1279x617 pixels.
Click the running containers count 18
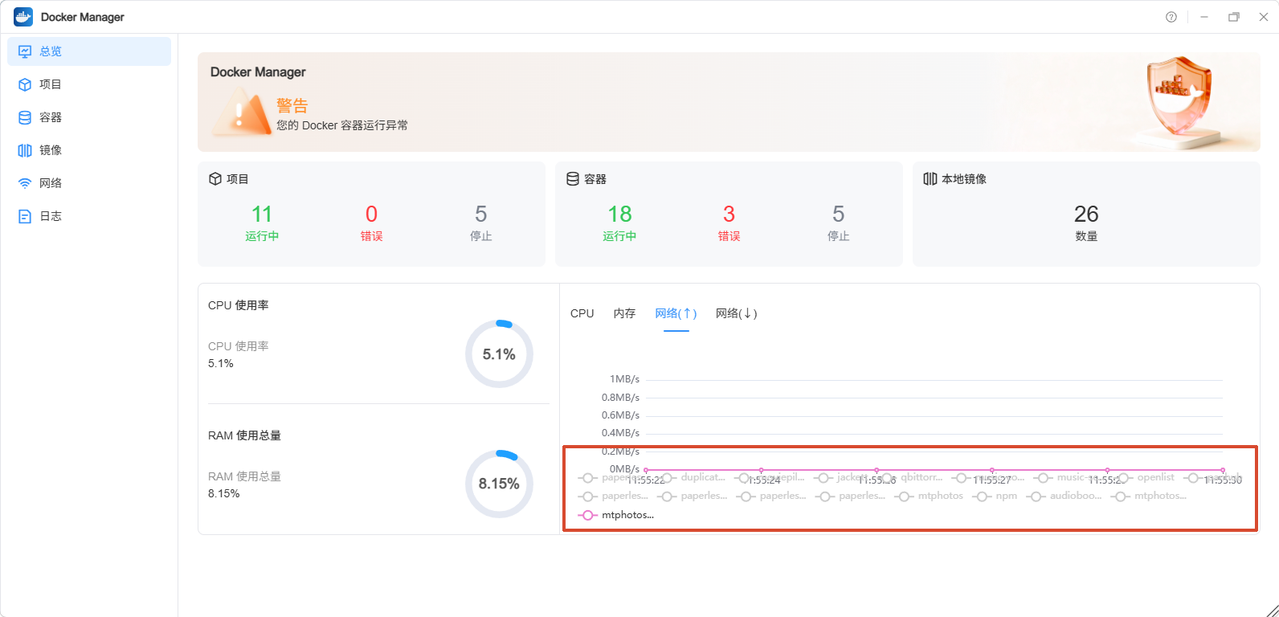point(619,214)
